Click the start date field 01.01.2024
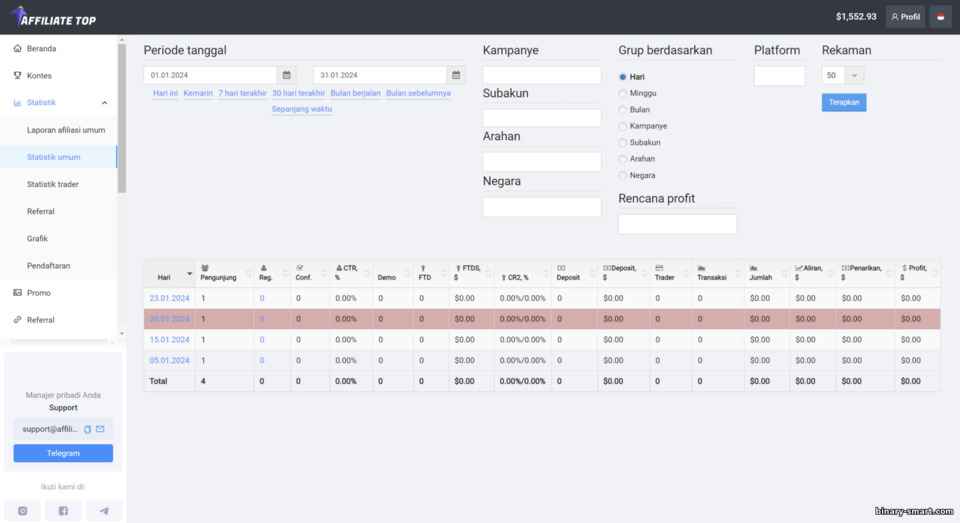Viewport: 960px width, 523px height. coord(211,75)
